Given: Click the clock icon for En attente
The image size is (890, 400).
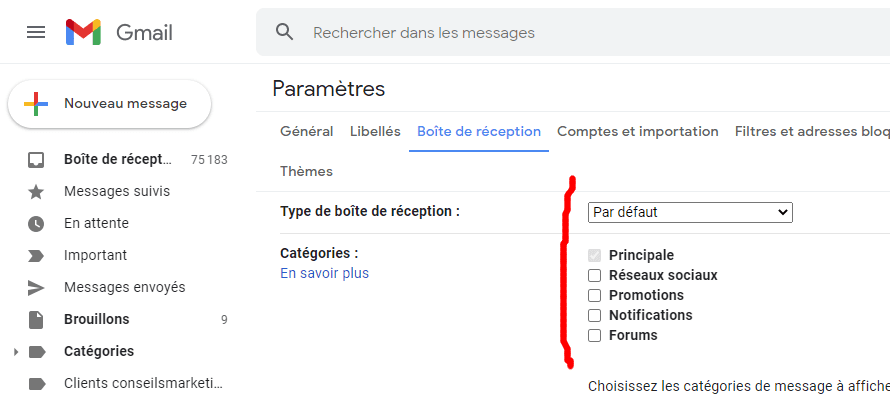Looking at the screenshot, I should [36, 224].
